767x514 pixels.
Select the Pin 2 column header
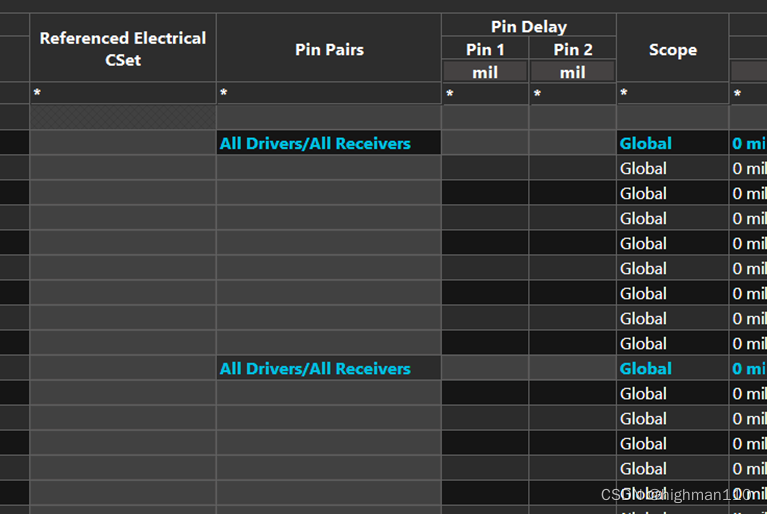[573, 49]
